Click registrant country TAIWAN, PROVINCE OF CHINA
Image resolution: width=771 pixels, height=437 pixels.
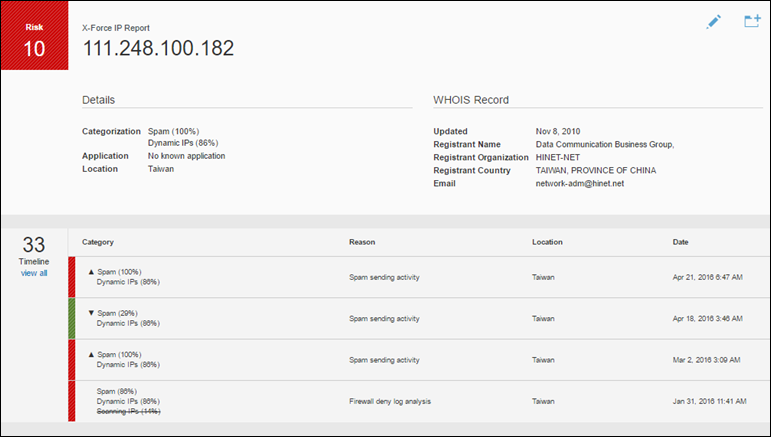[x=595, y=171]
